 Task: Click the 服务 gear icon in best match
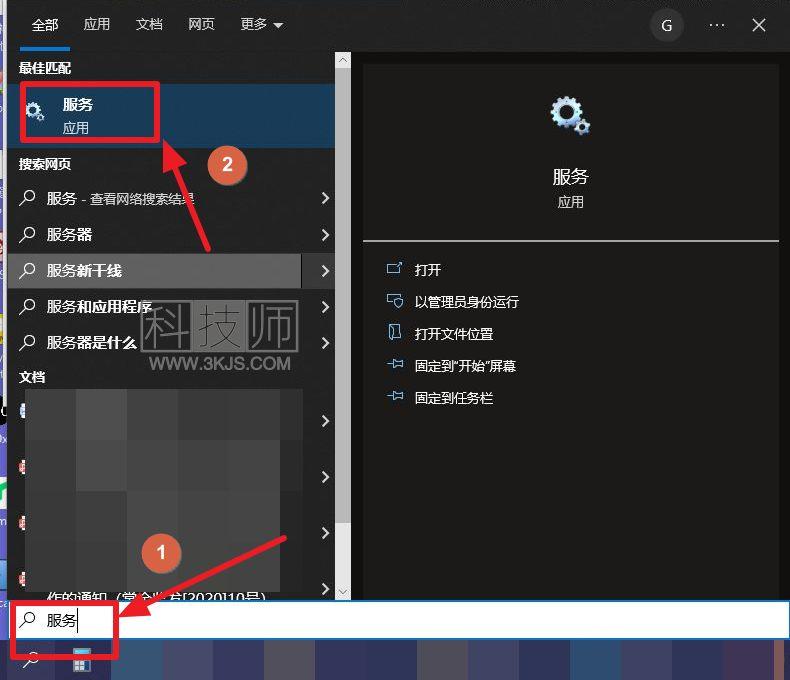(35, 111)
